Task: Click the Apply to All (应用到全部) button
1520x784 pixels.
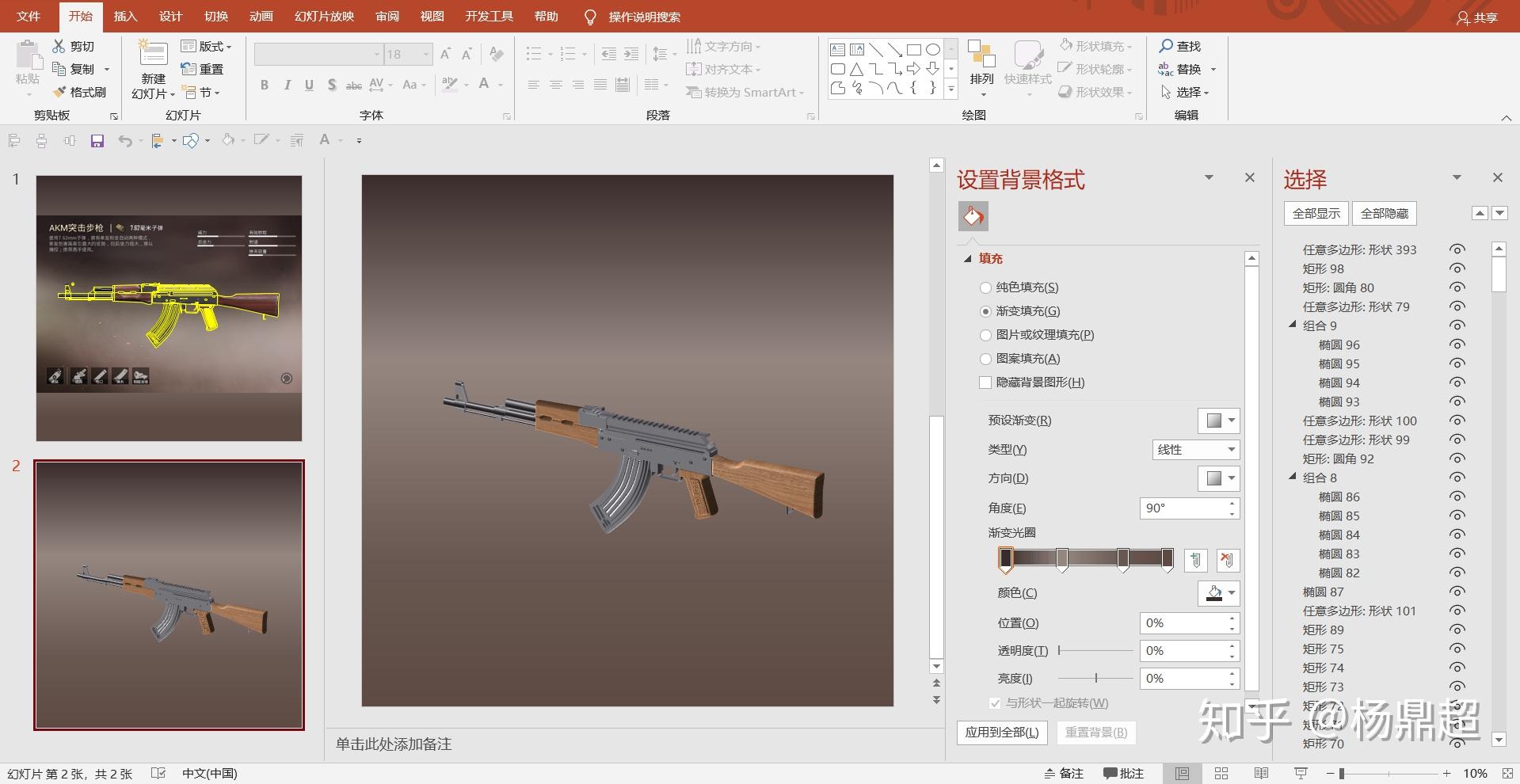Action: [x=1001, y=733]
